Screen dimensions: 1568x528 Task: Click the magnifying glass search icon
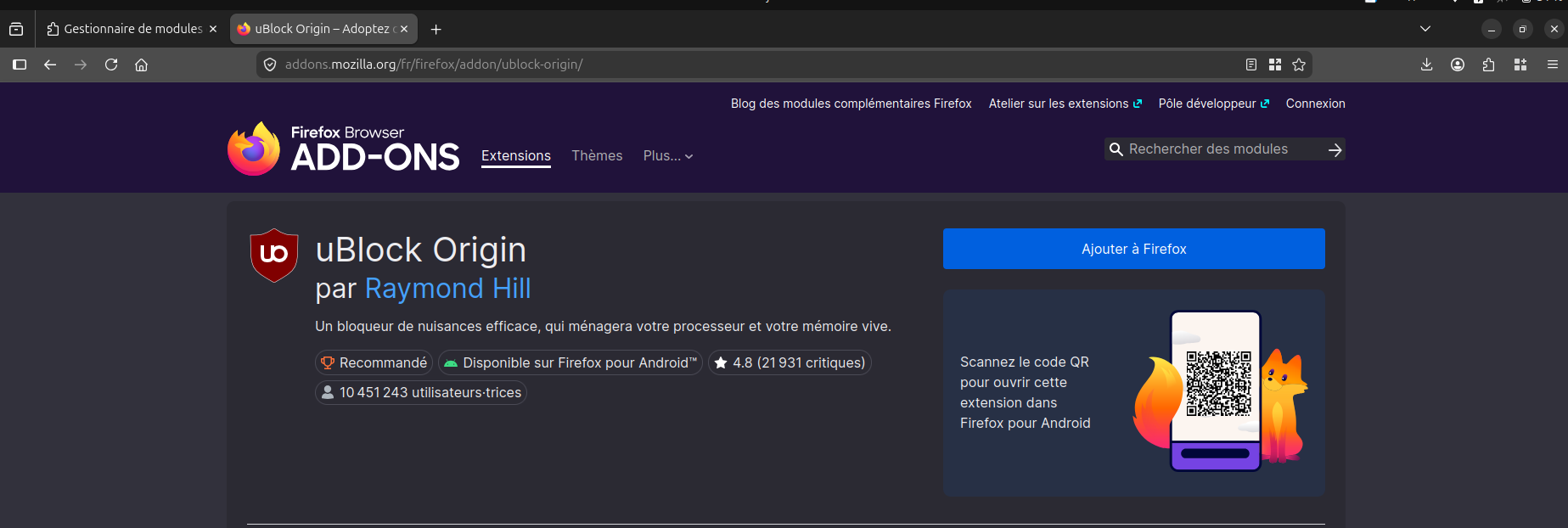(1116, 149)
